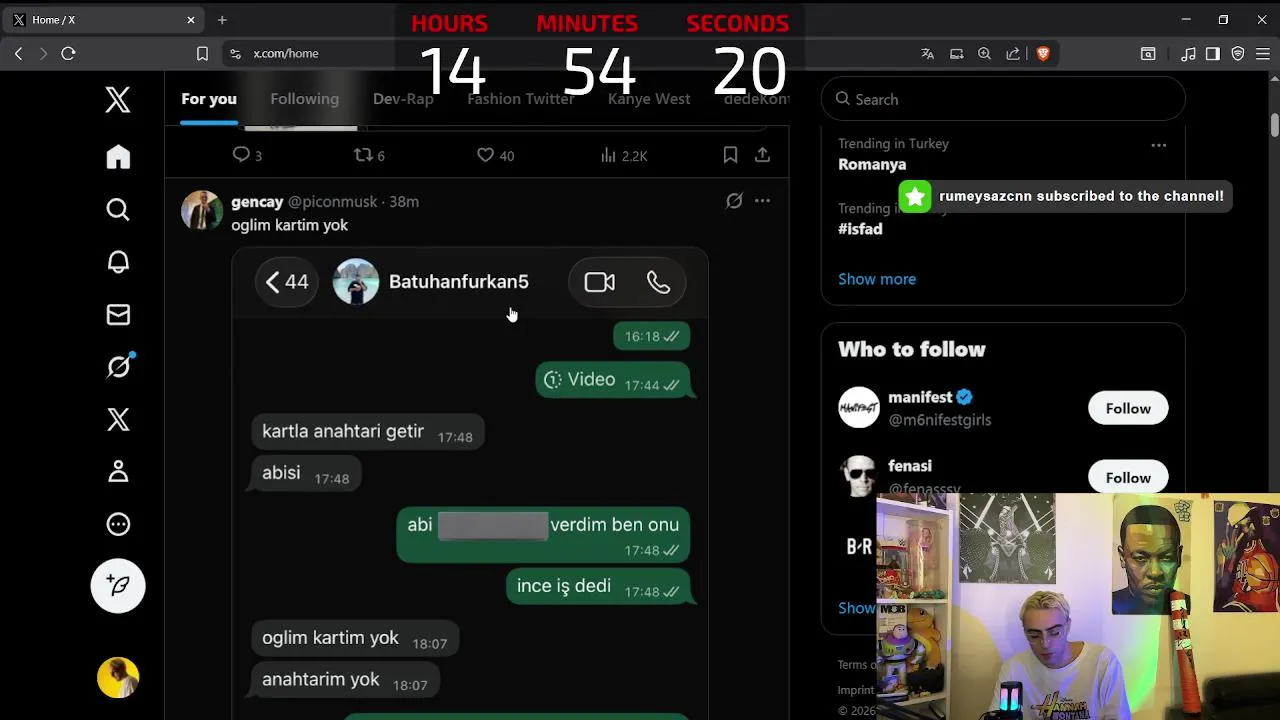Click reply icon with 3 replies
Viewport: 1280px width, 720px height.
241,155
